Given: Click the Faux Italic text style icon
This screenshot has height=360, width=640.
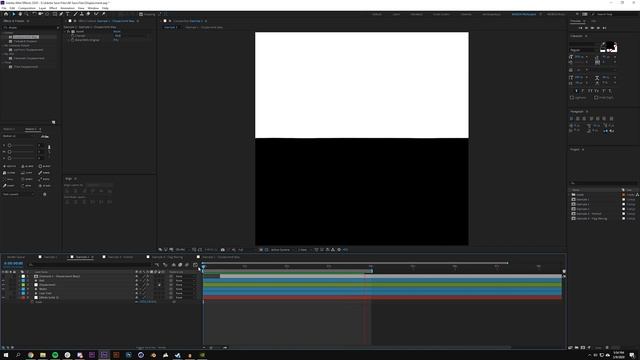Looking at the screenshot, I should (583, 91).
